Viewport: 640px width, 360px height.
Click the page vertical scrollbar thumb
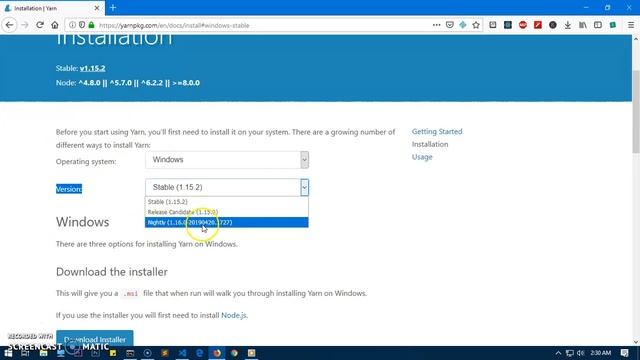636,111
